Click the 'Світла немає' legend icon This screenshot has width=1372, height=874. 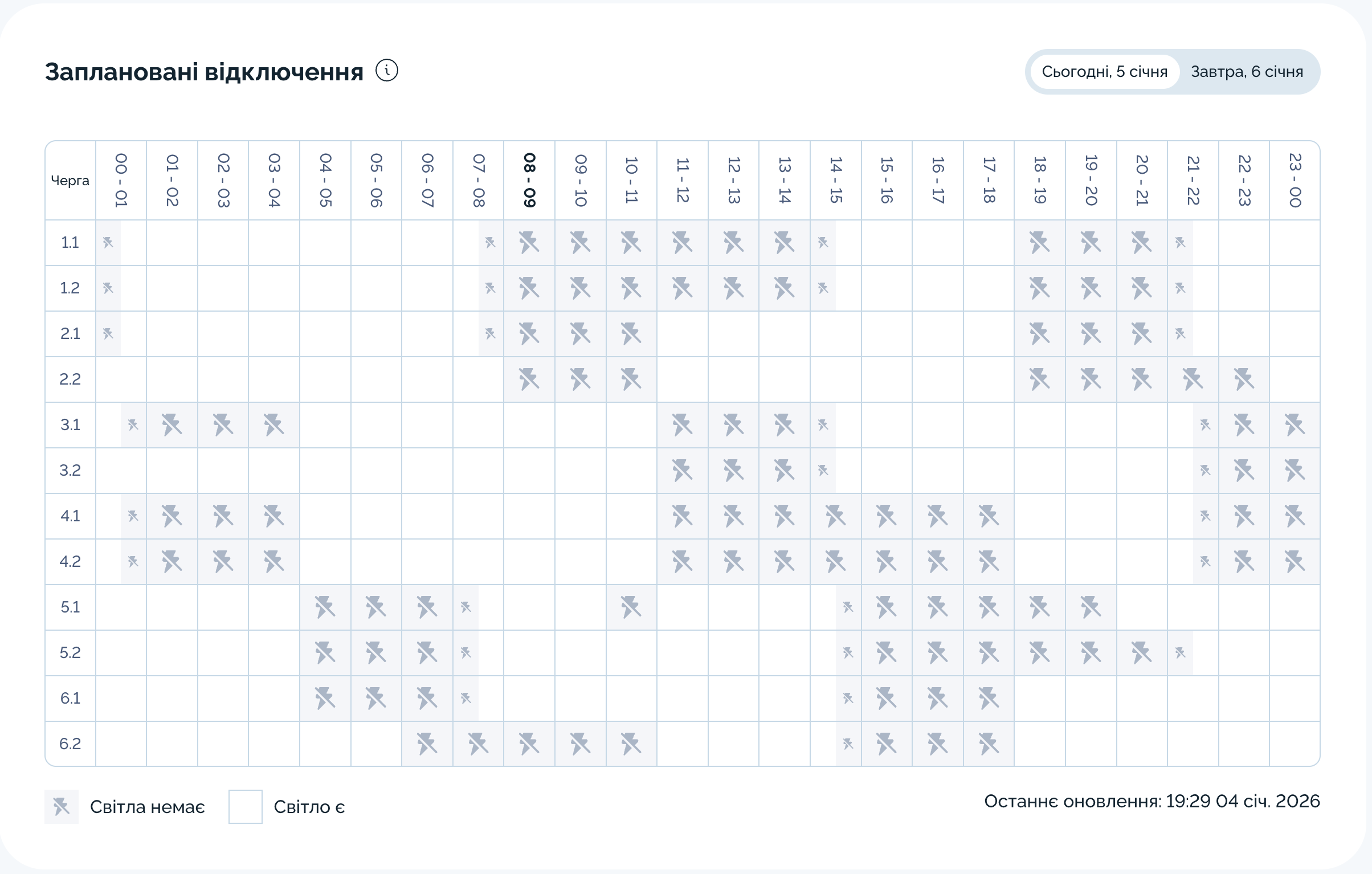tap(62, 807)
